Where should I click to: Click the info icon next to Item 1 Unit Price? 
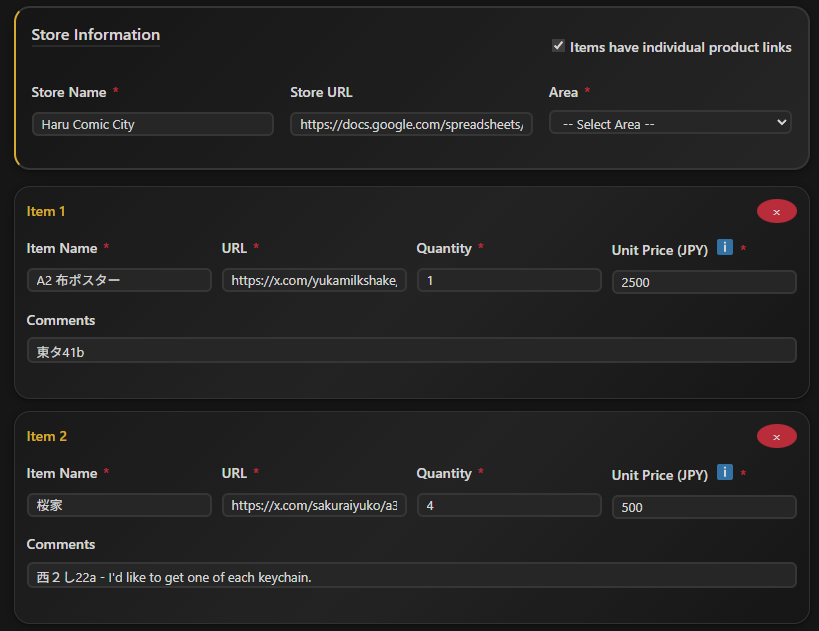coord(723,247)
